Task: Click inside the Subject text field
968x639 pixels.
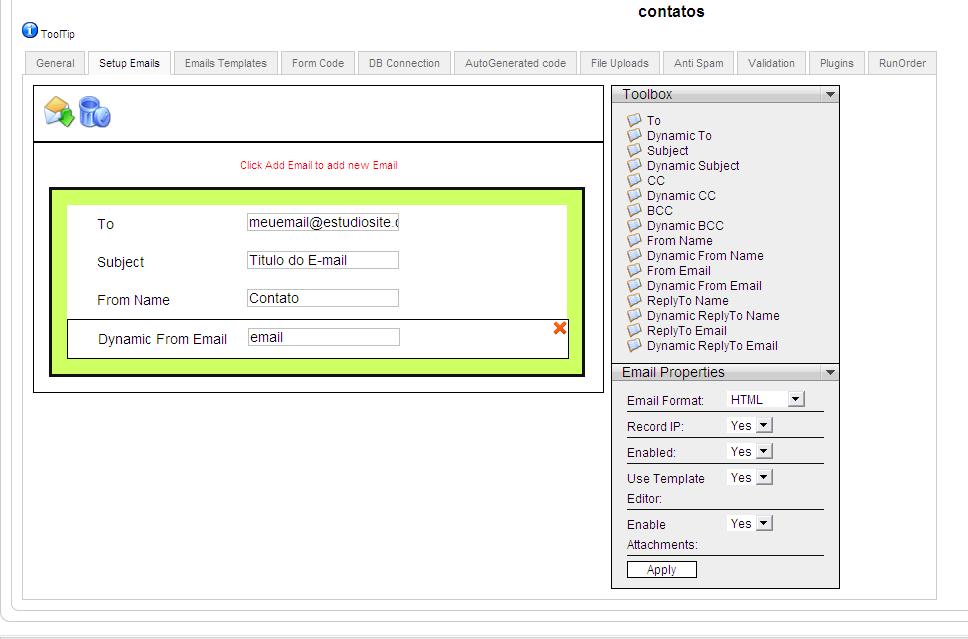Action: tap(322, 260)
